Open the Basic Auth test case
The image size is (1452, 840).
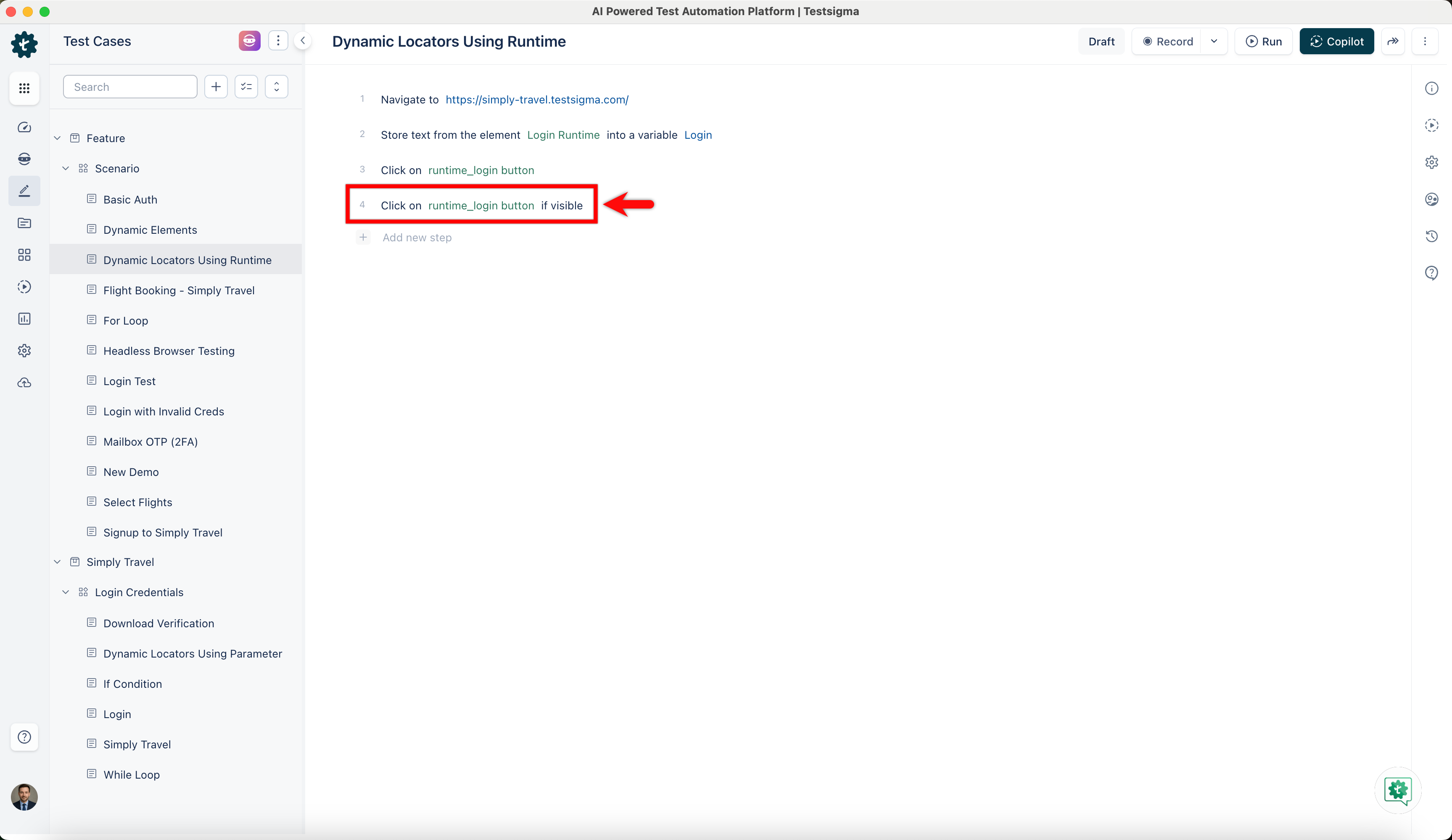pyautogui.click(x=130, y=199)
